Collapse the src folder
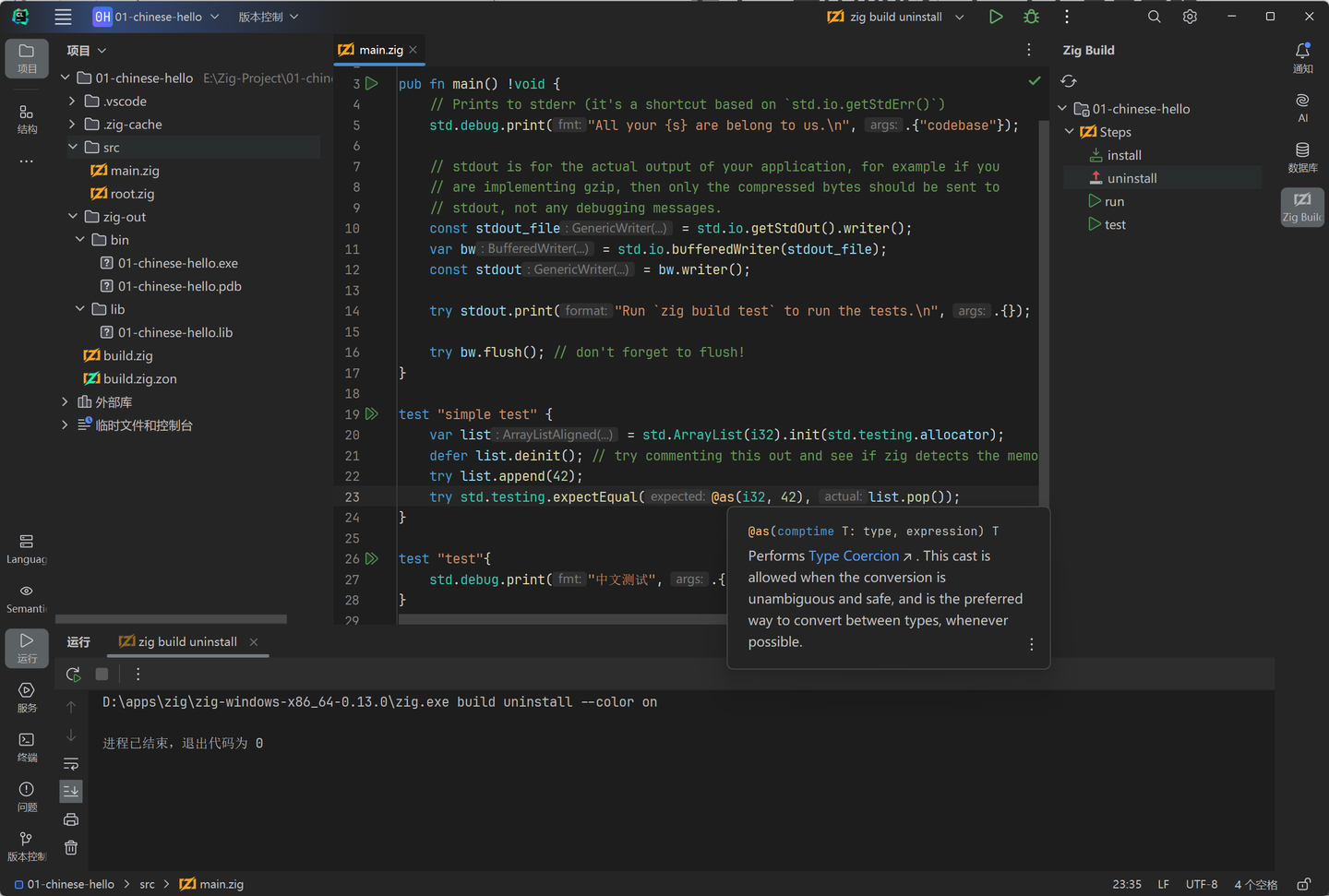This screenshot has height=896, width=1329. [73, 148]
